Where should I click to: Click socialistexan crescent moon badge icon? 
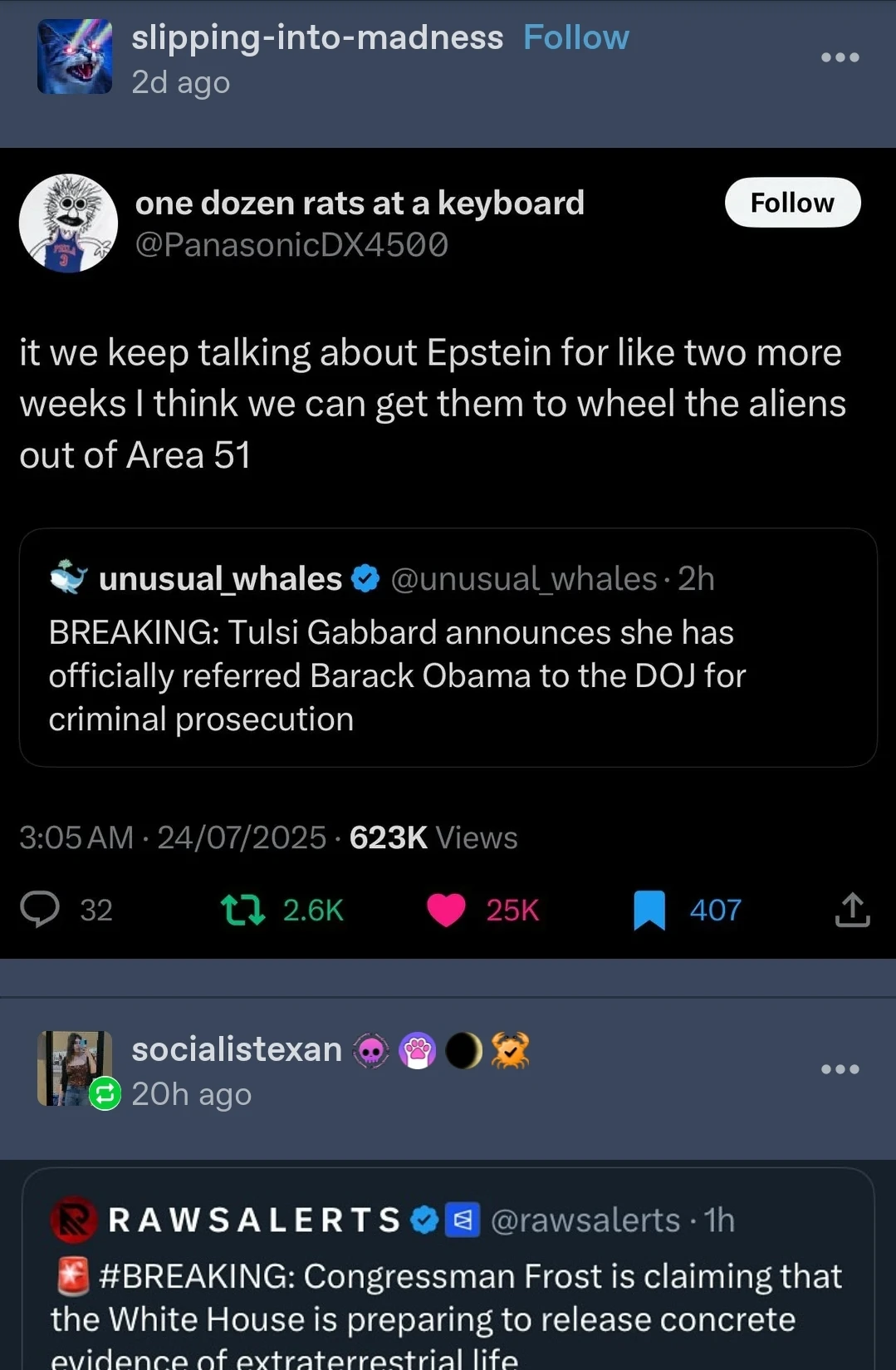pos(463,1051)
